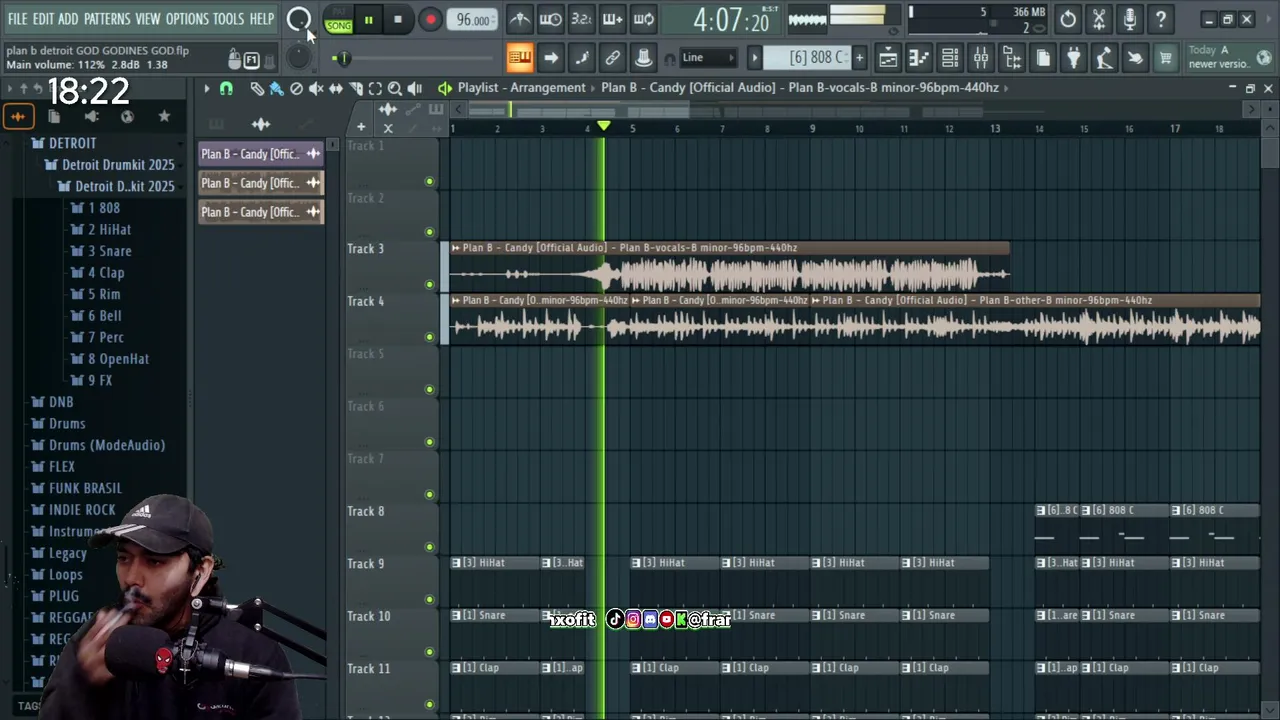Open the 1 808 folder

[96, 208]
